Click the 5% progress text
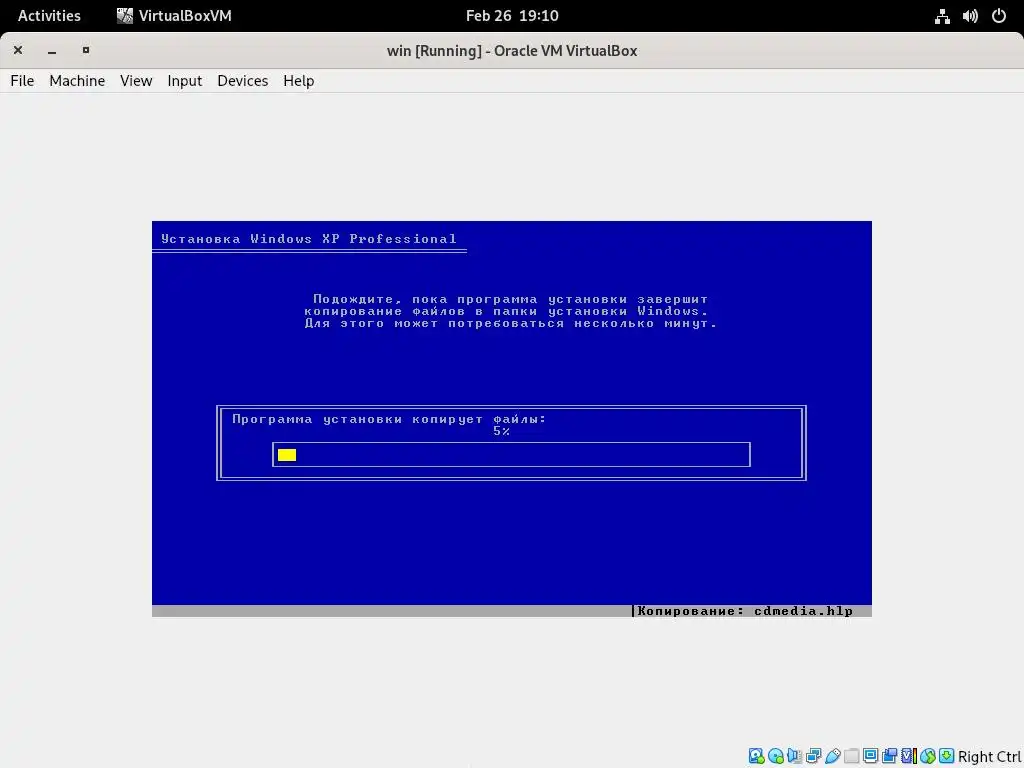 (x=502, y=431)
